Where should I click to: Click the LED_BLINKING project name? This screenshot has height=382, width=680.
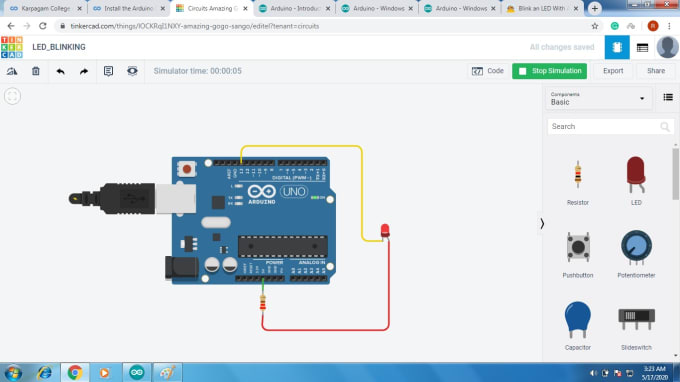[59, 47]
